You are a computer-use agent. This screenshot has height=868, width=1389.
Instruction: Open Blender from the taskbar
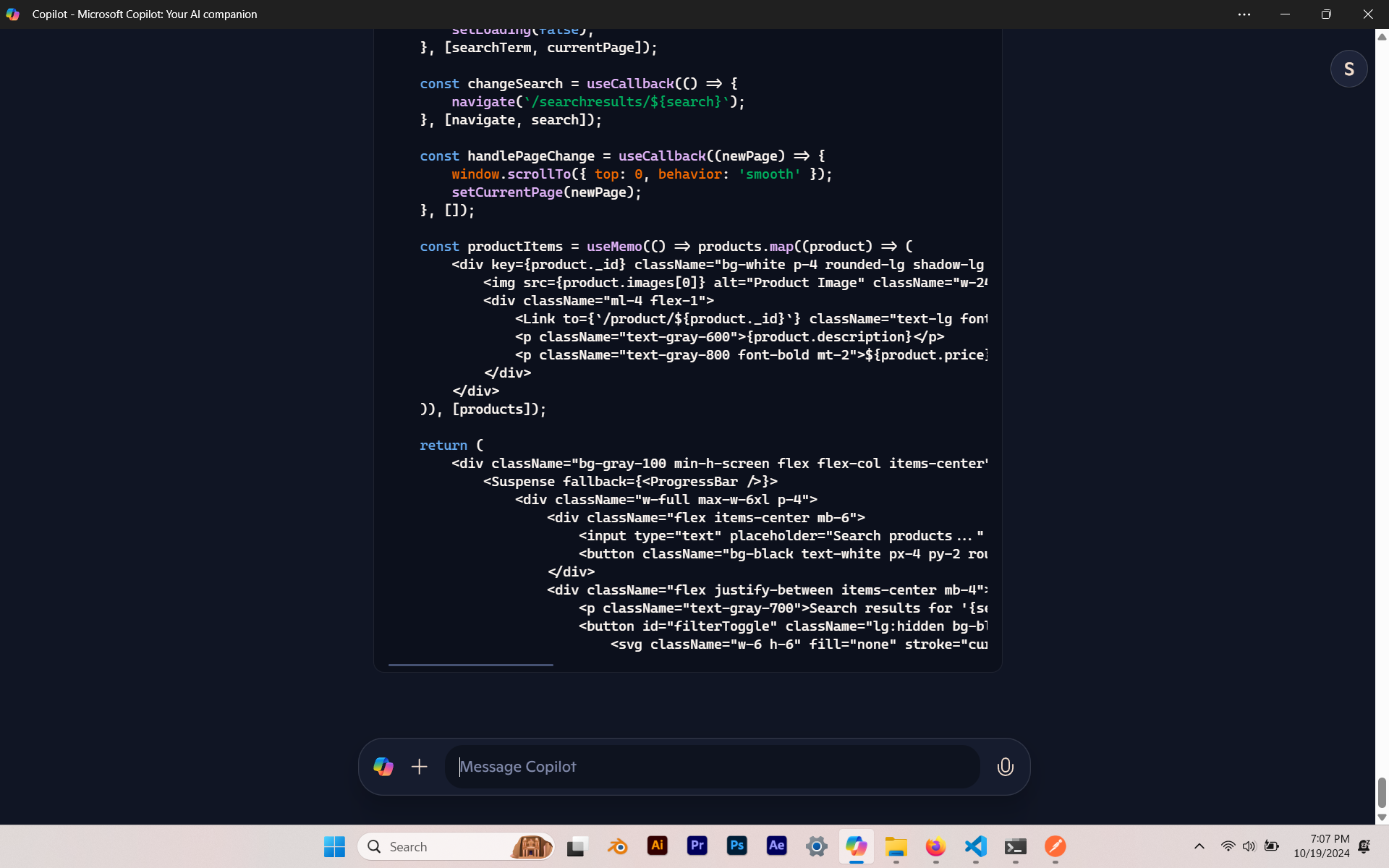[617, 846]
